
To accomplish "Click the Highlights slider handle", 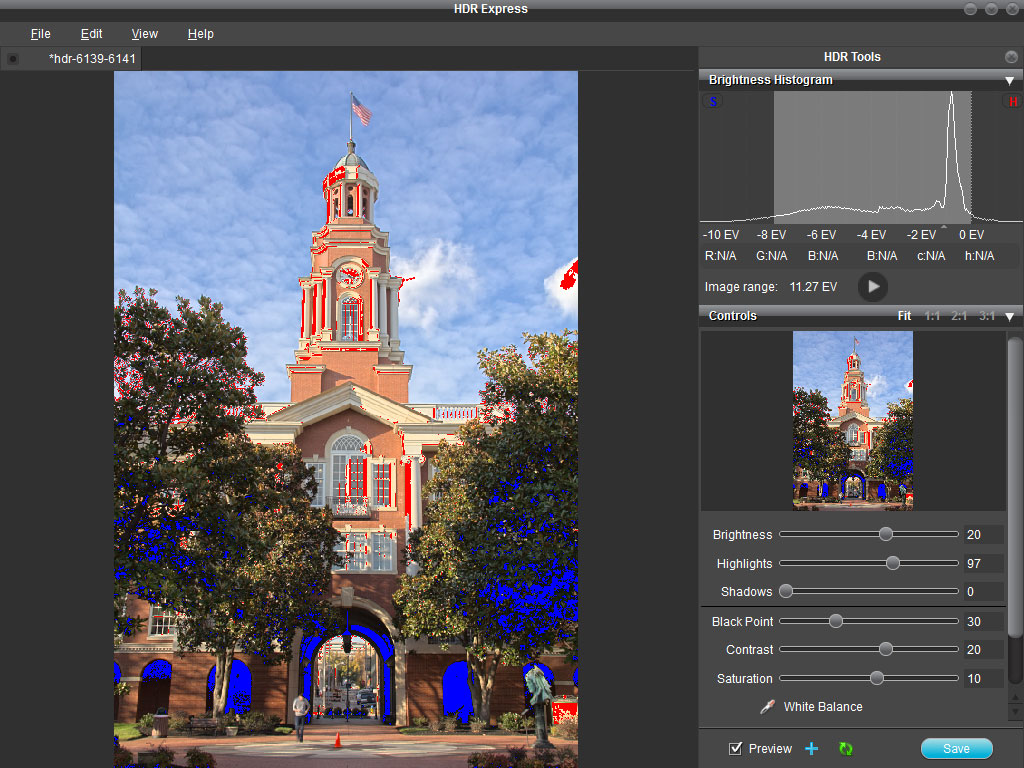I will point(893,563).
